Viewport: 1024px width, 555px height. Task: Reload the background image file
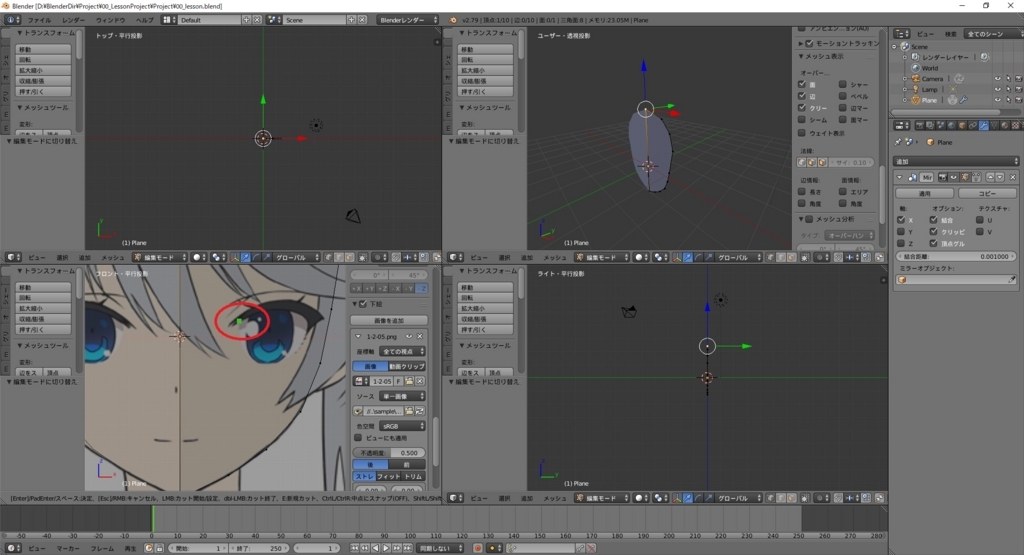(419, 410)
